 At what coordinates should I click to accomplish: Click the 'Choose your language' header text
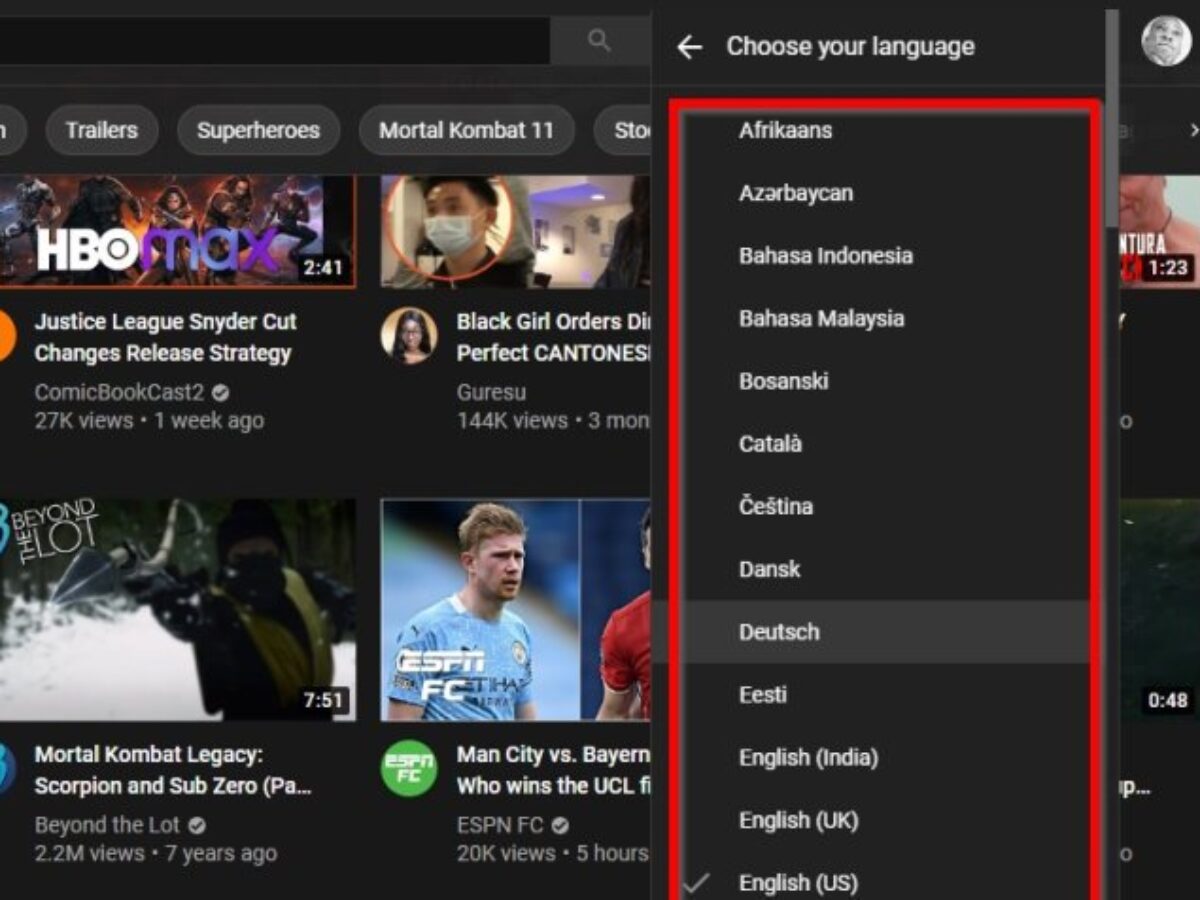(850, 47)
